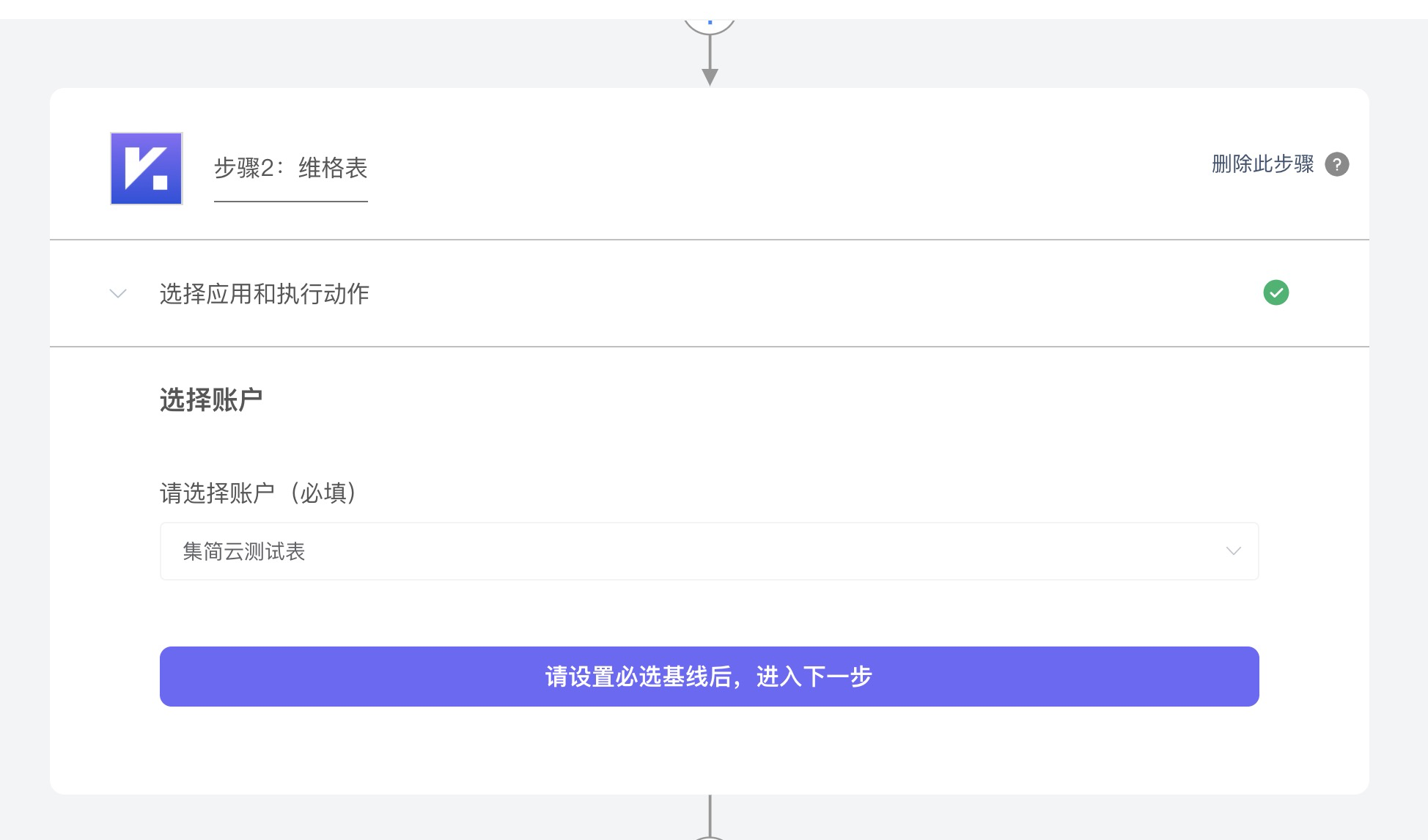Click the 请选择账户（必填）field label

click(258, 493)
